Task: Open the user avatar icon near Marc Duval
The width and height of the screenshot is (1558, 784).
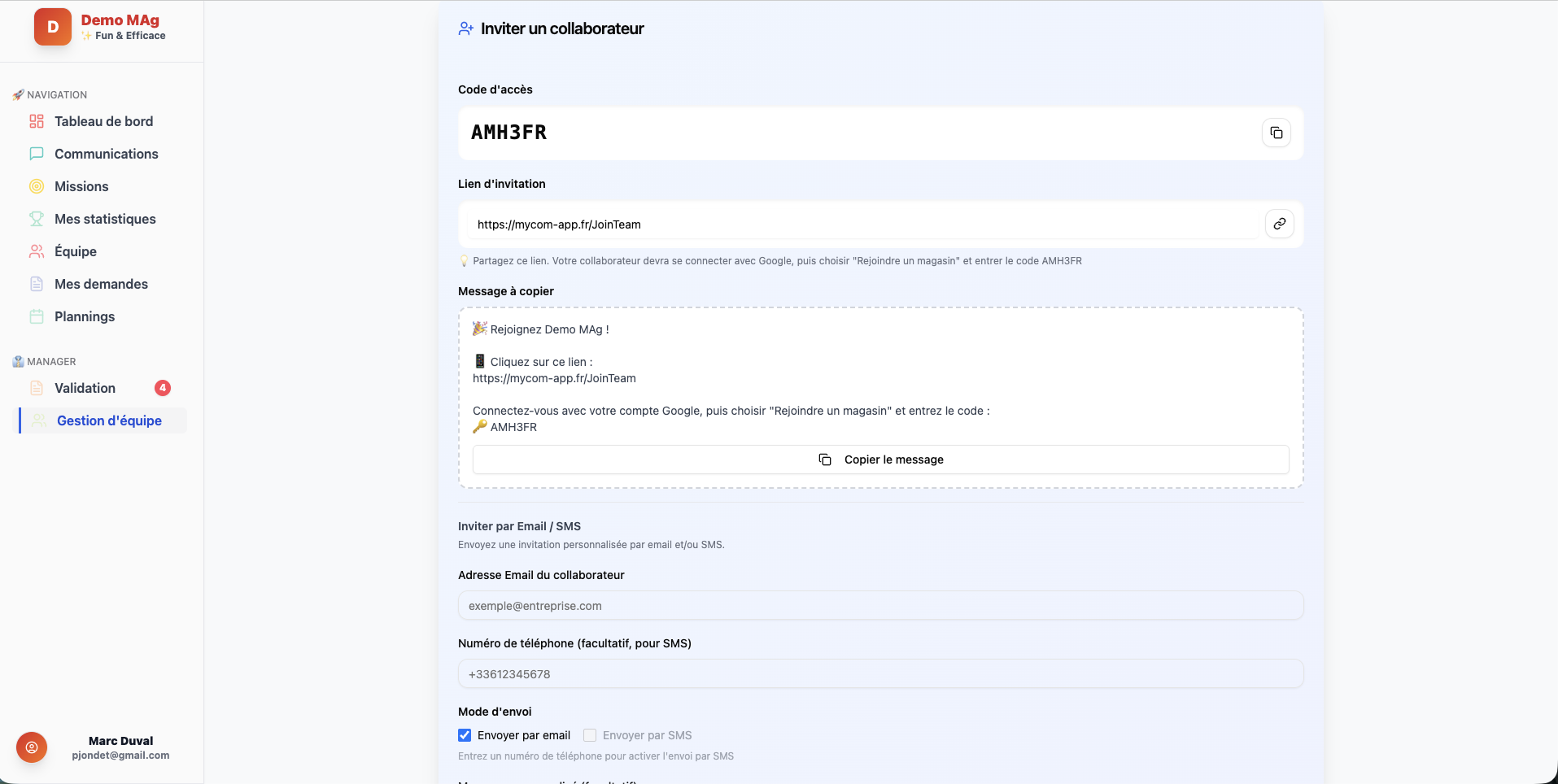Action: tap(31, 747)
